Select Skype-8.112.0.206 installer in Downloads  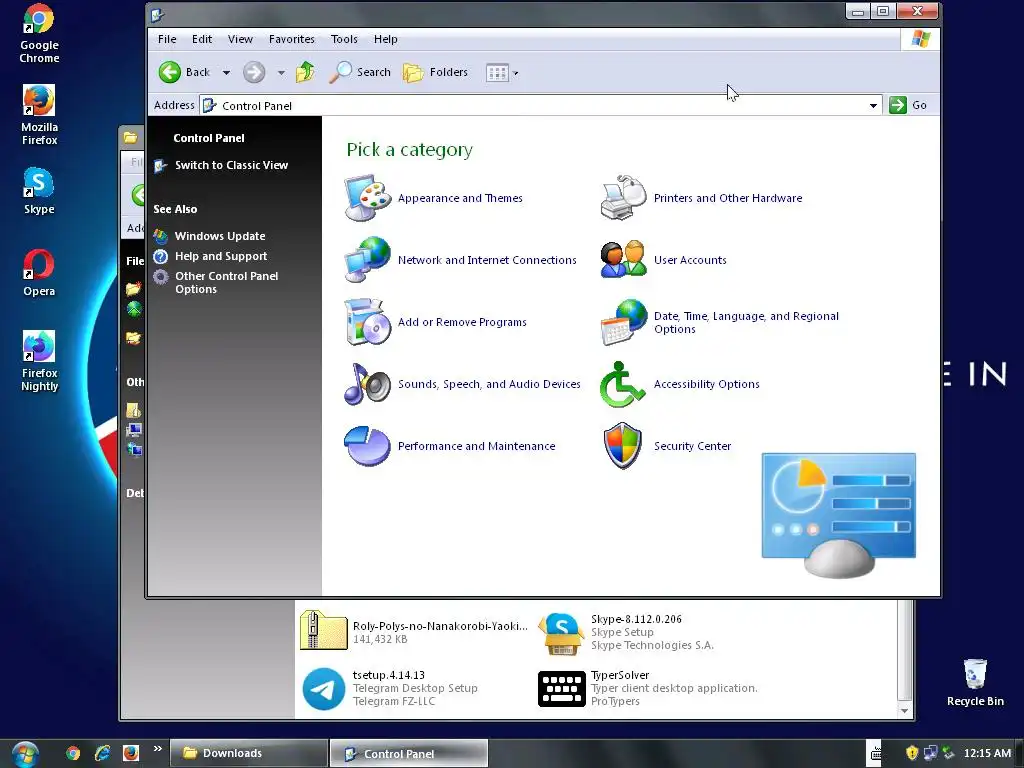tap(562, 633)
